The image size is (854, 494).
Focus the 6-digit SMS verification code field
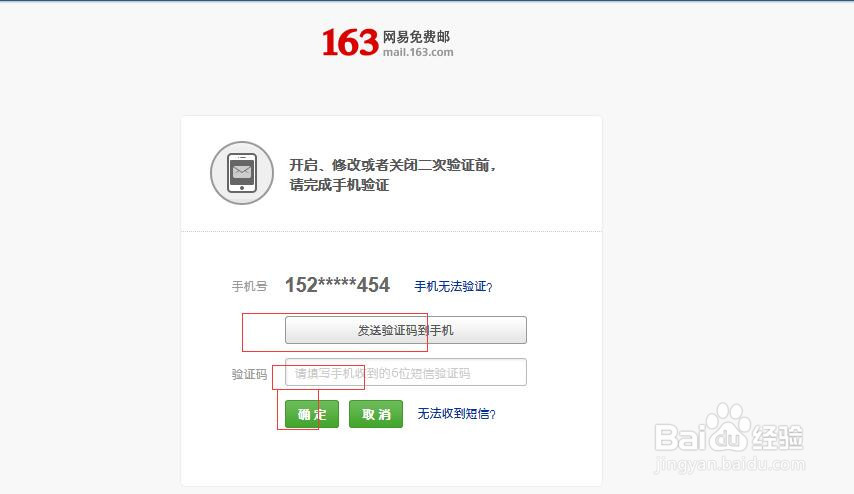[x=406, y=372]
